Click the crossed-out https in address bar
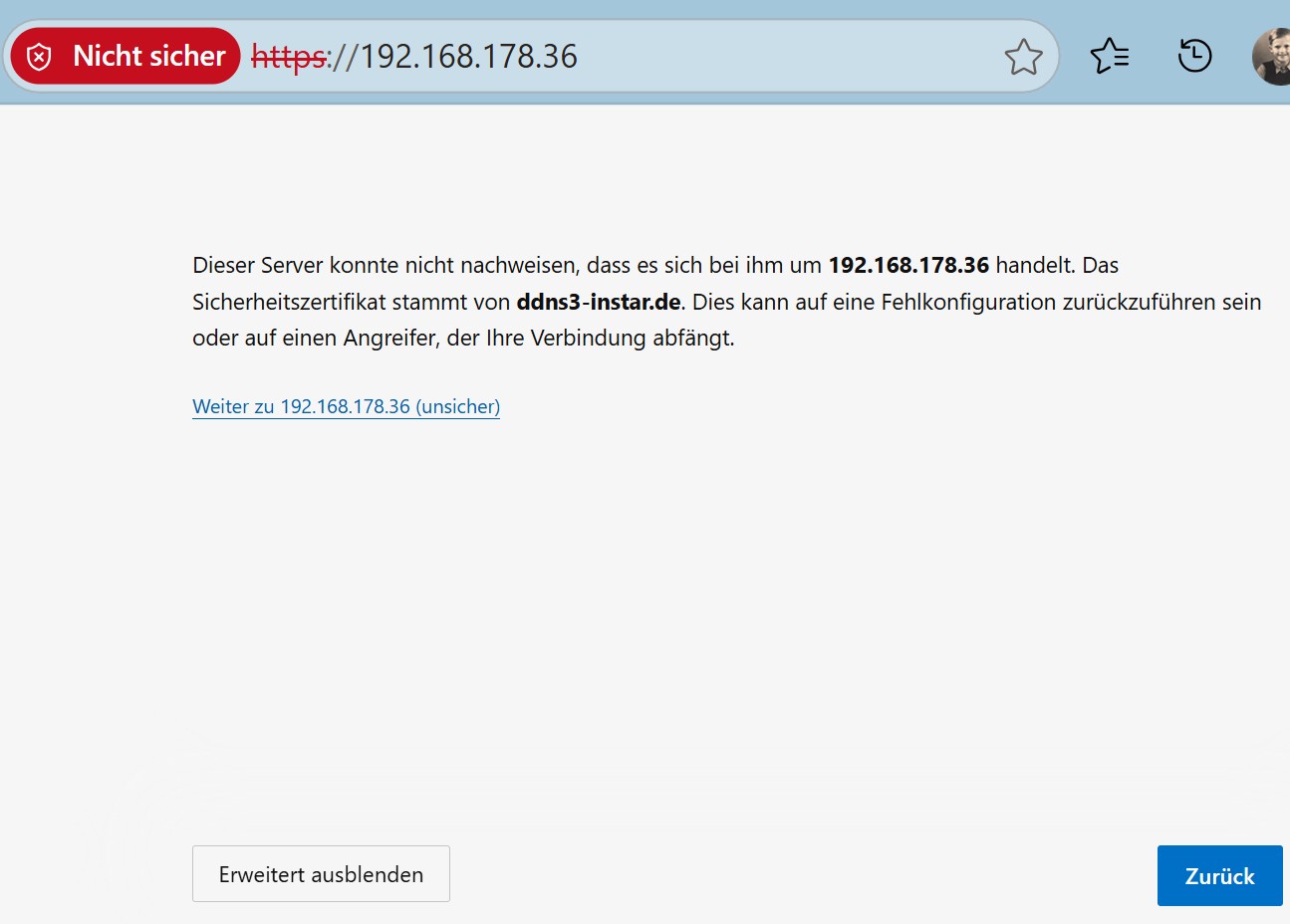Viewport: 1290px width, 924px height. click(x=290, y=57)
